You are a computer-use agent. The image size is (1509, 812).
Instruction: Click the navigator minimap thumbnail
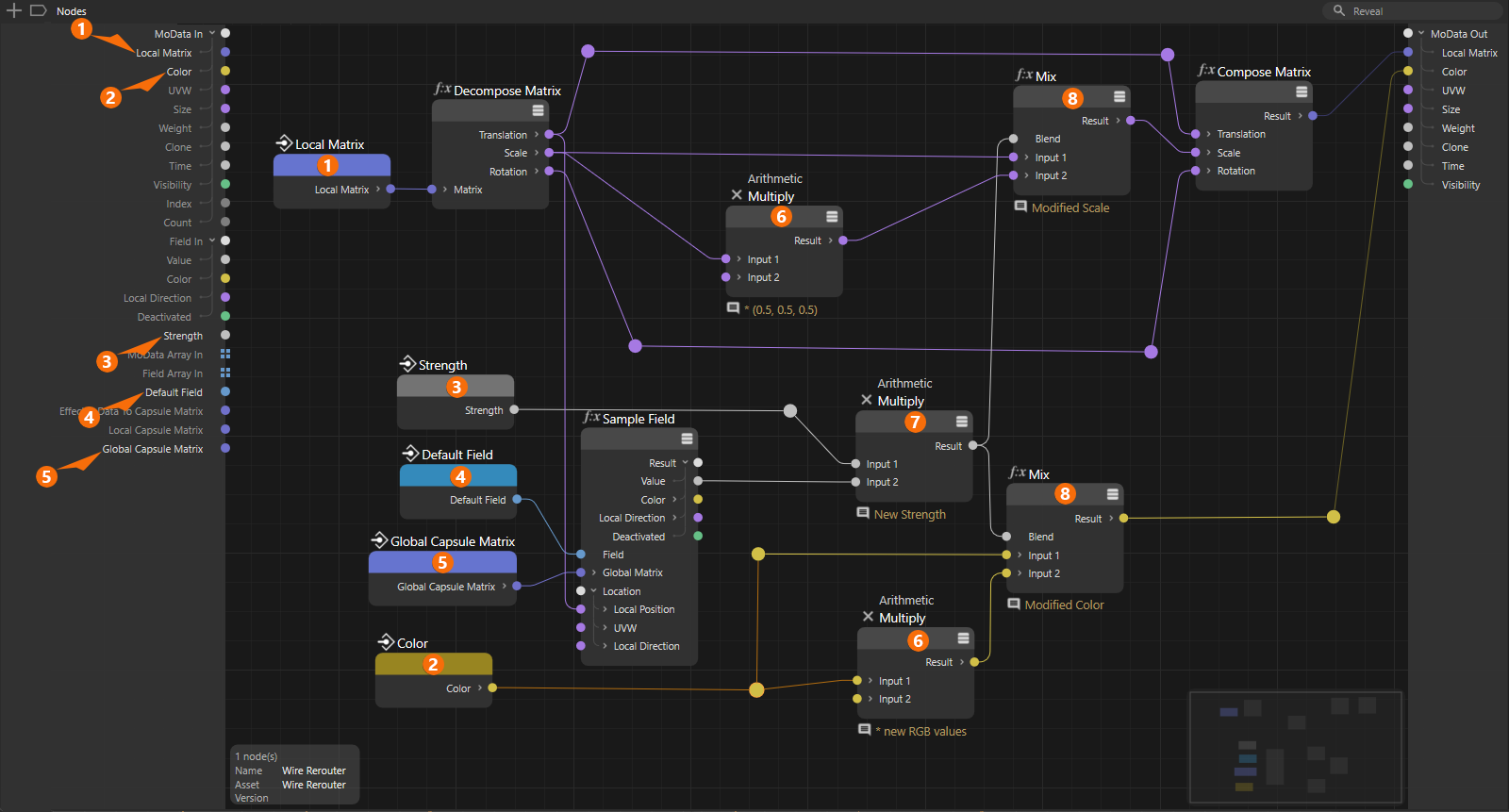1296,748
